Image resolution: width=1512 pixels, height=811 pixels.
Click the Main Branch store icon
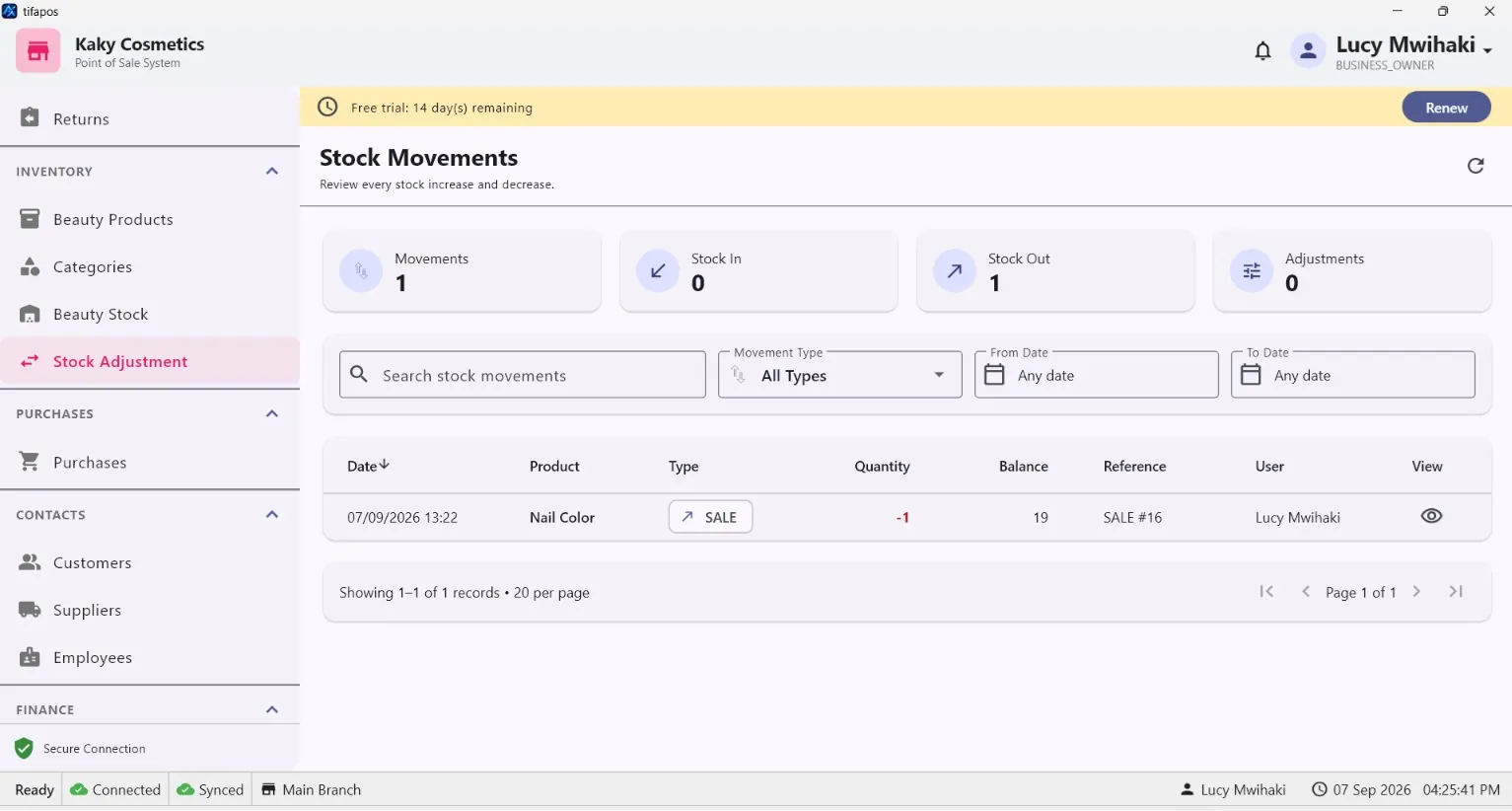pos(268,789)
